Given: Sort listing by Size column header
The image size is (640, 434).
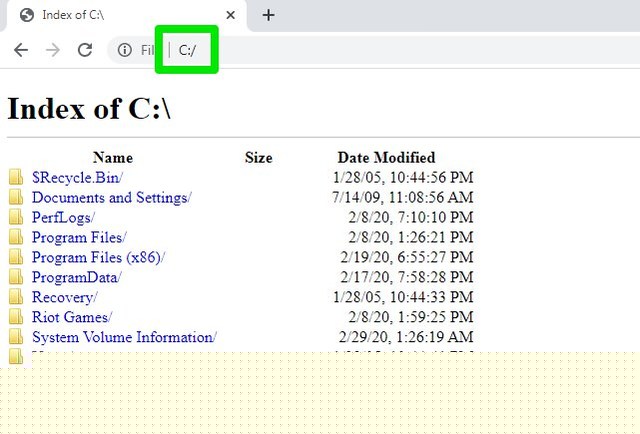Looking at the screenshot, I should coord(258,157).
